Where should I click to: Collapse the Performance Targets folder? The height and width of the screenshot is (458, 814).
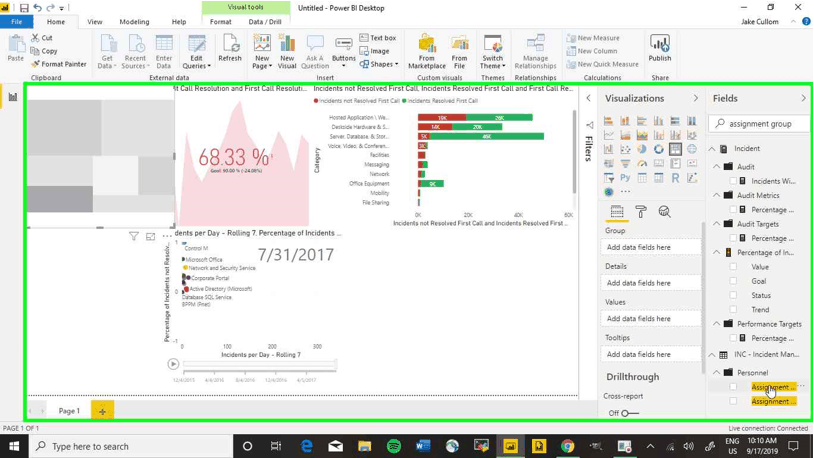[x=716, y=324]
